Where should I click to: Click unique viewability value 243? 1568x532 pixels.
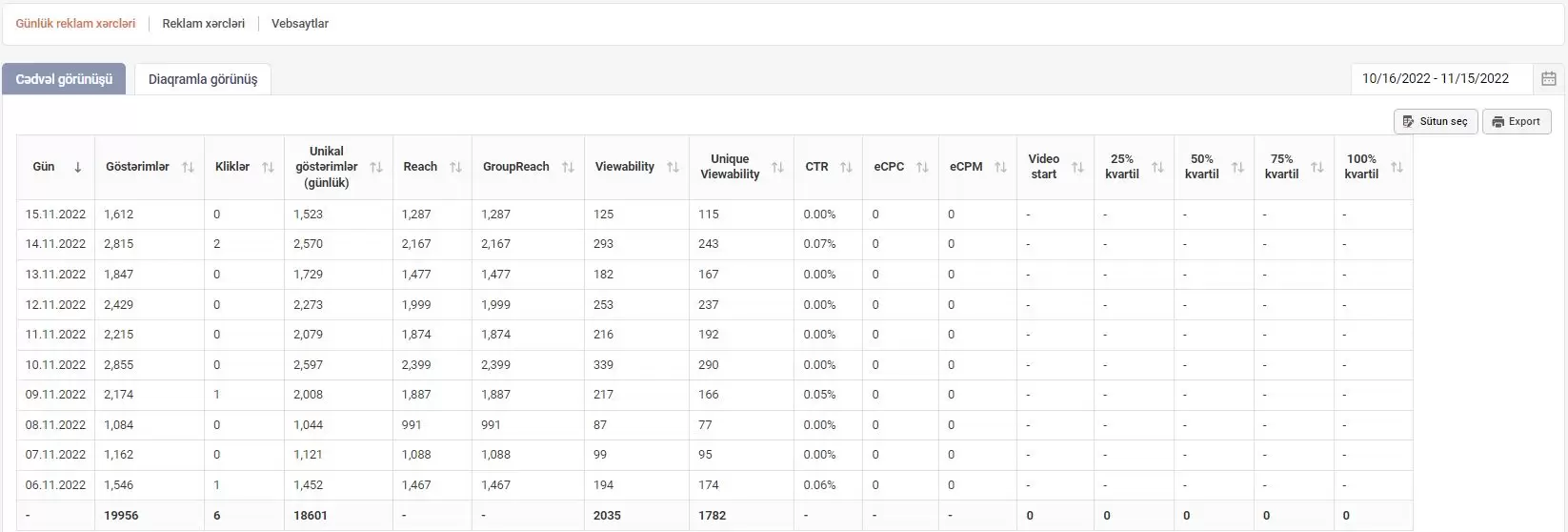[x=709, y=244]
